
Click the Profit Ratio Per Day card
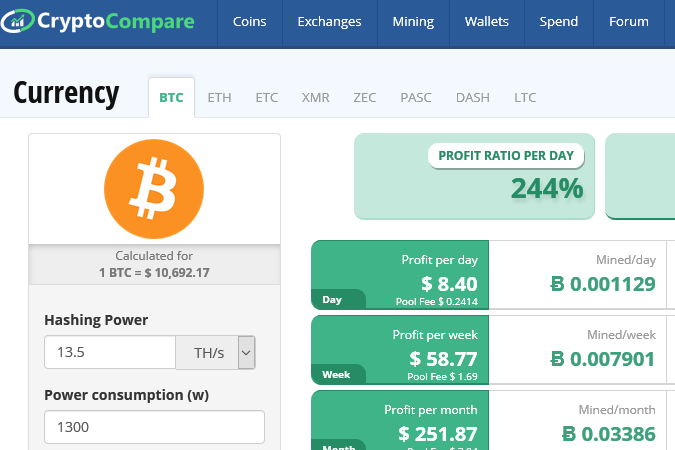pyautogui.click(x=474, y=176)
